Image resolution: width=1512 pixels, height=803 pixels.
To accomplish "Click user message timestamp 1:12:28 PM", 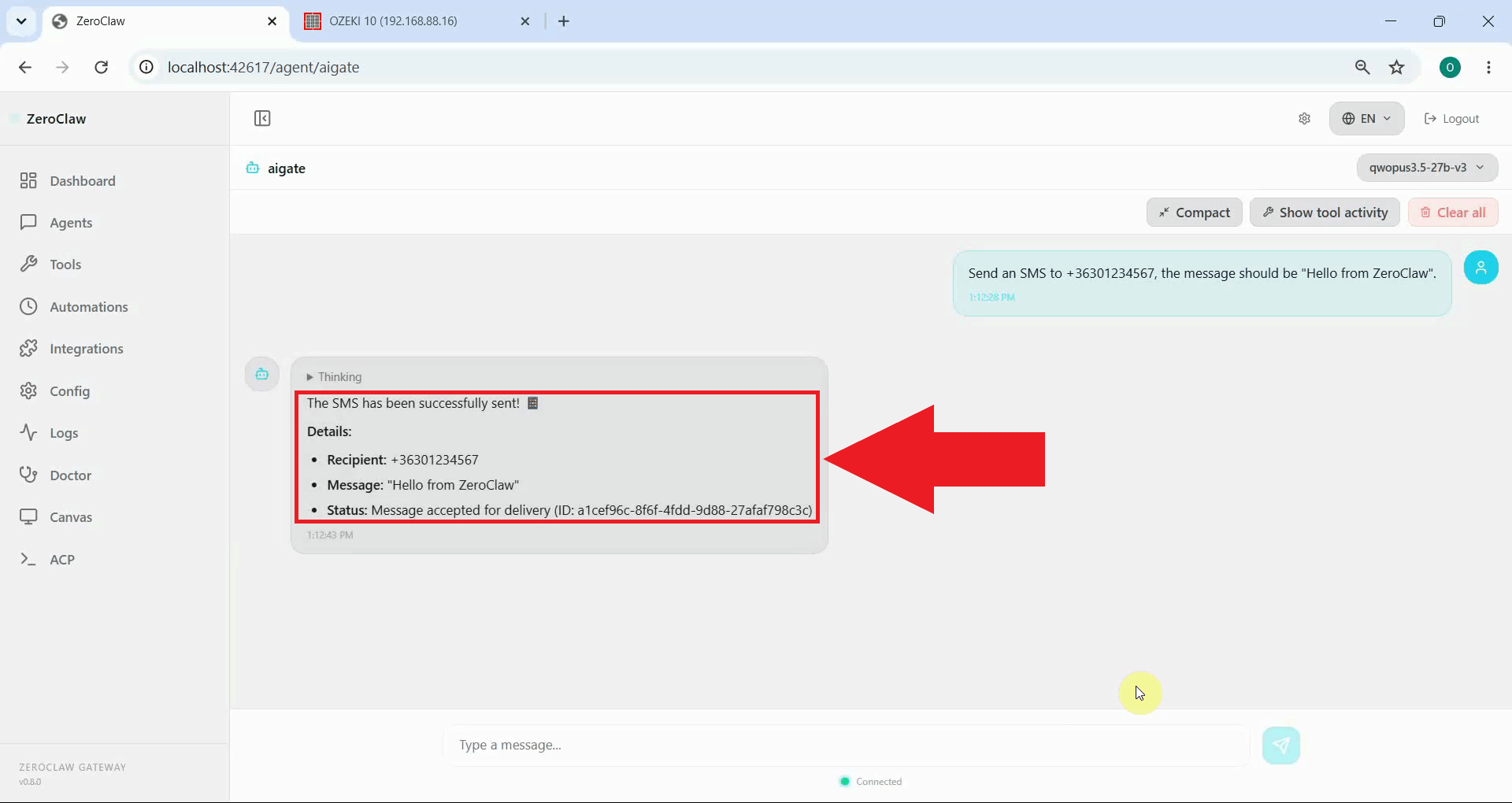I will (991, 298).
